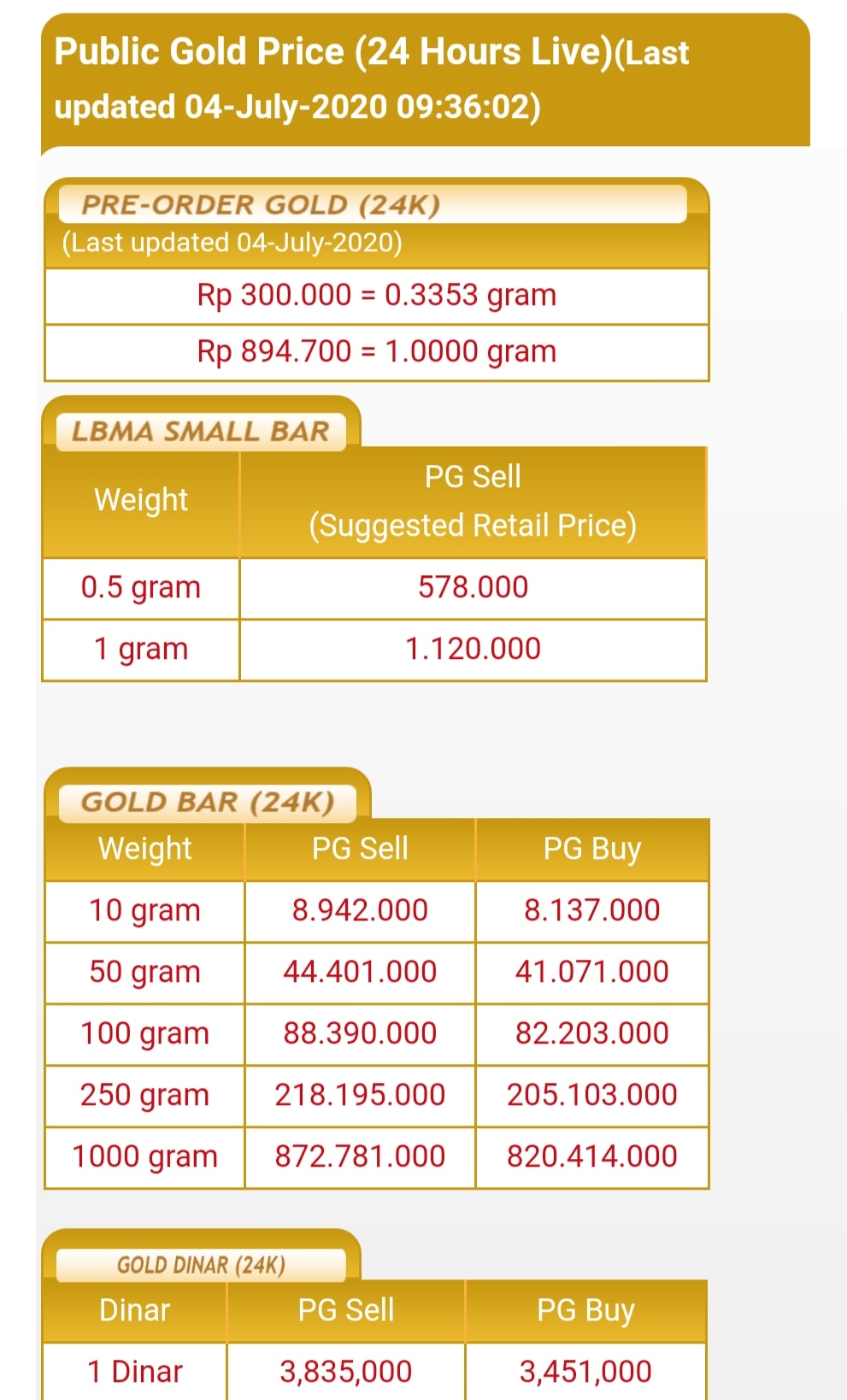Select the 250 gram PG Sell price 218.195.000

[360, 1096]
